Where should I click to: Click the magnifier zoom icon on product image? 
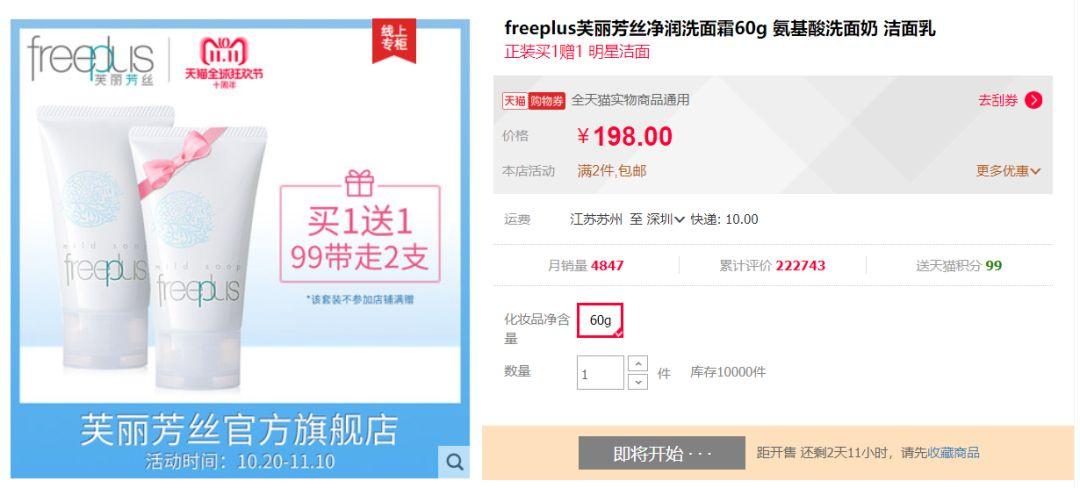tap(454, 461)
